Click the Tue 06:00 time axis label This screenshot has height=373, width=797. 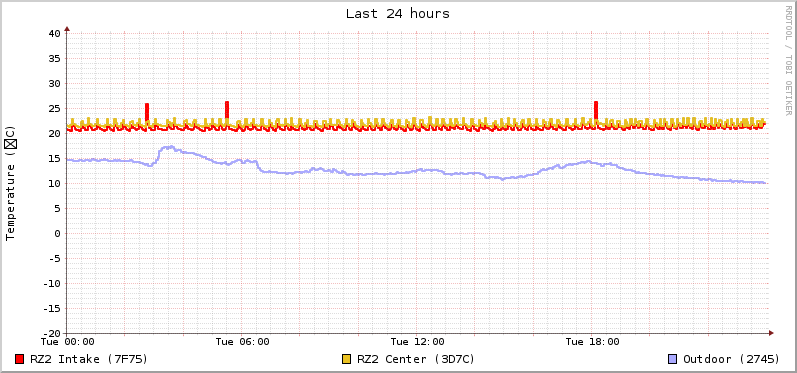click(242, 342)
